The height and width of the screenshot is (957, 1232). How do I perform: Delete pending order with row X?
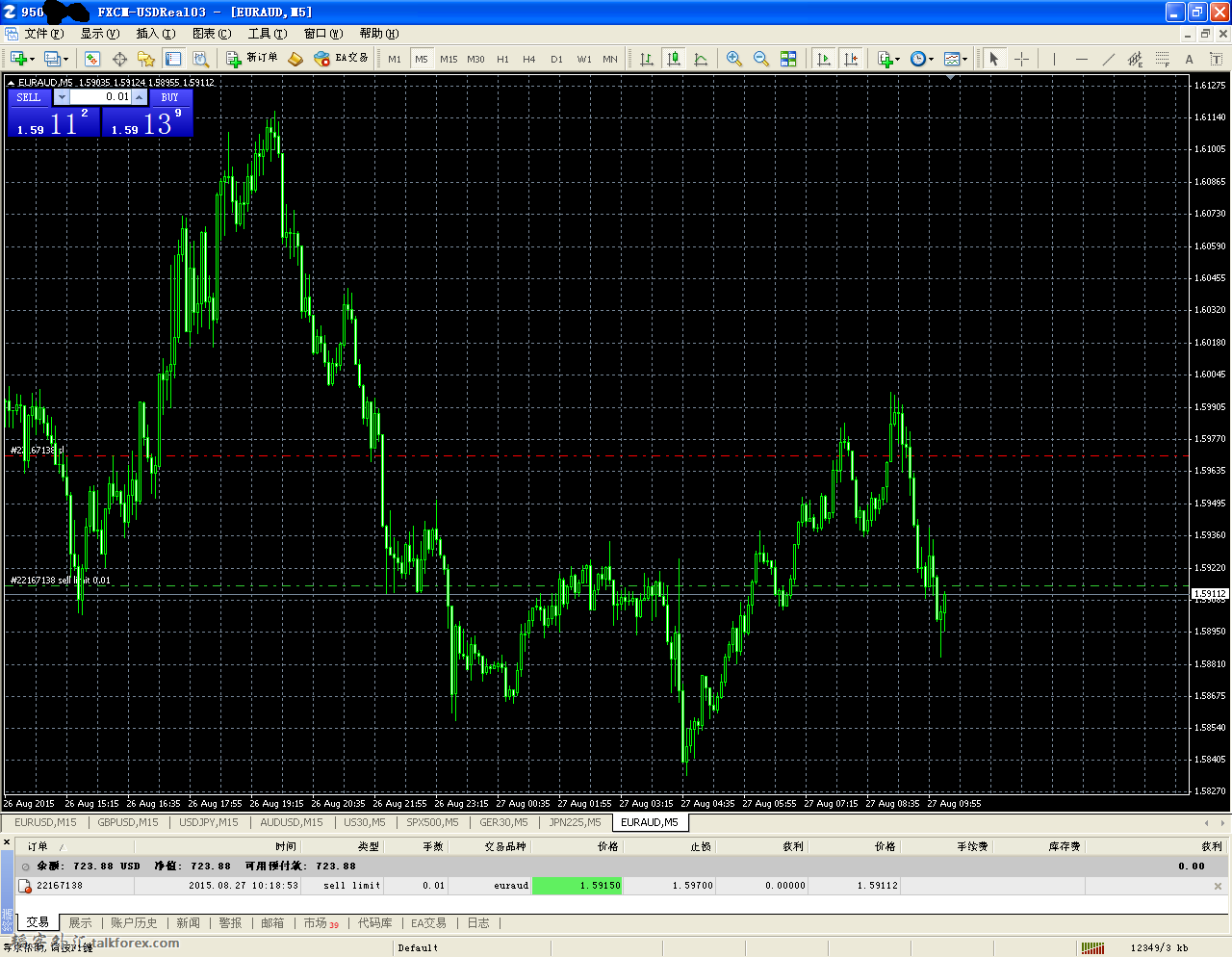1218,886
